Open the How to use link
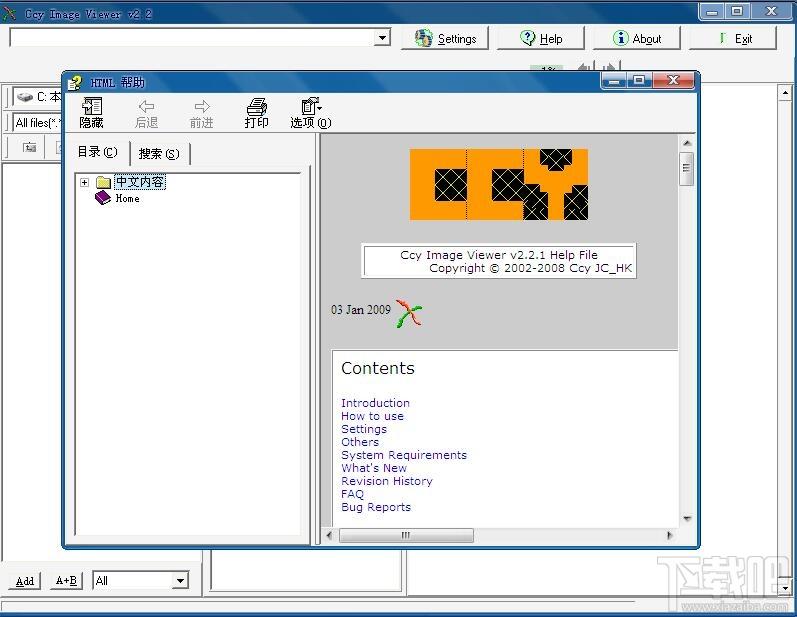The height and width of the screenshot is (617, 797). coord(372,416)
